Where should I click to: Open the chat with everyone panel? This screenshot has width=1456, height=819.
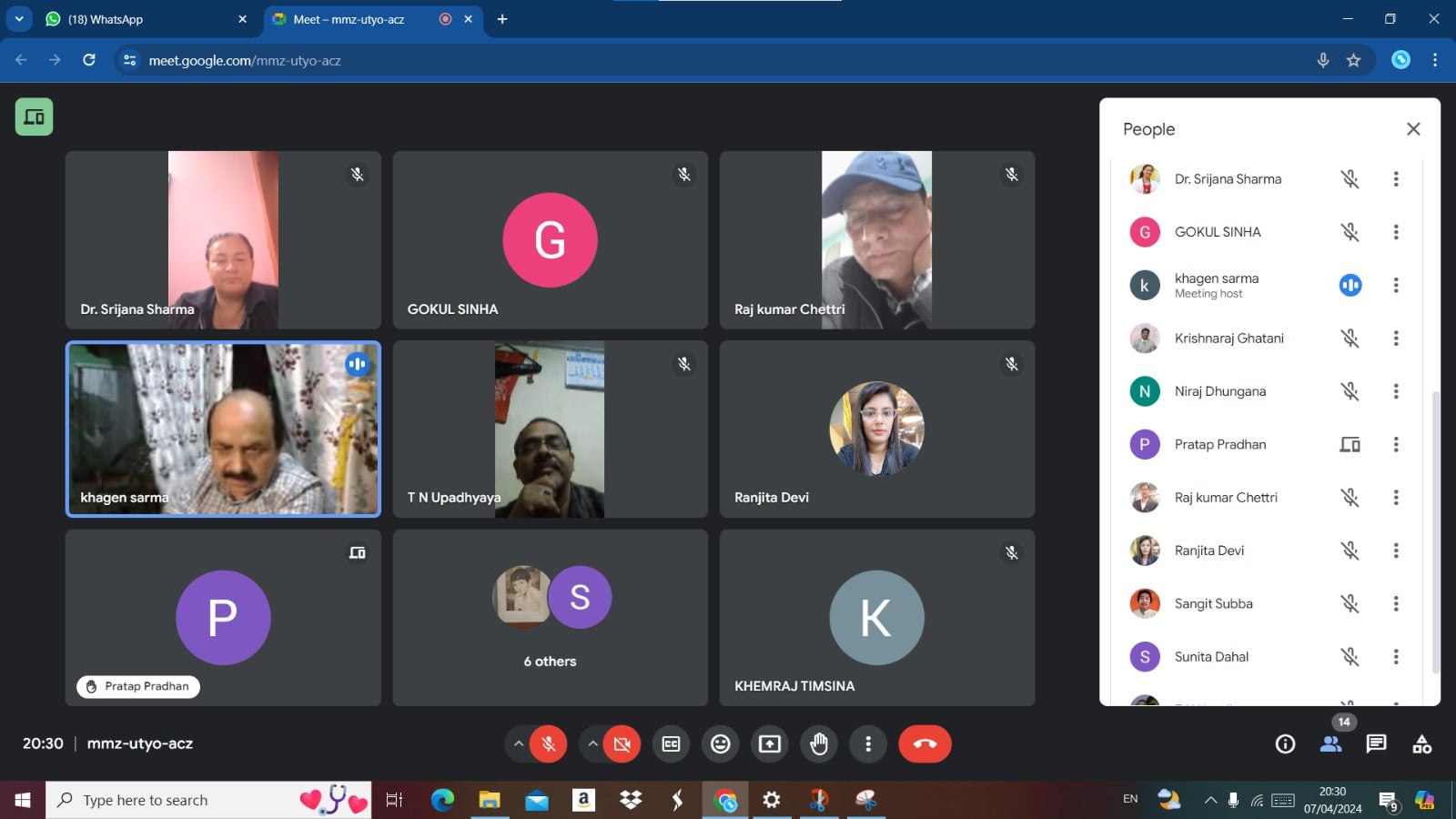coord(1376,744)
